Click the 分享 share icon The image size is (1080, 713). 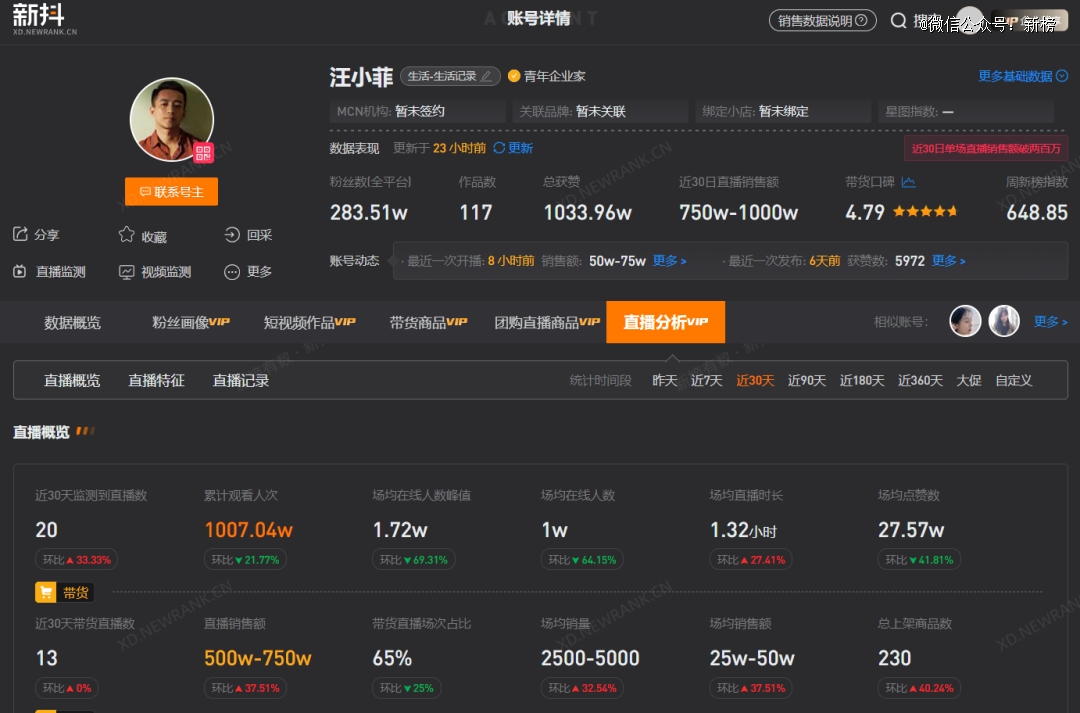pyautogui.click(x=20, y=234)
